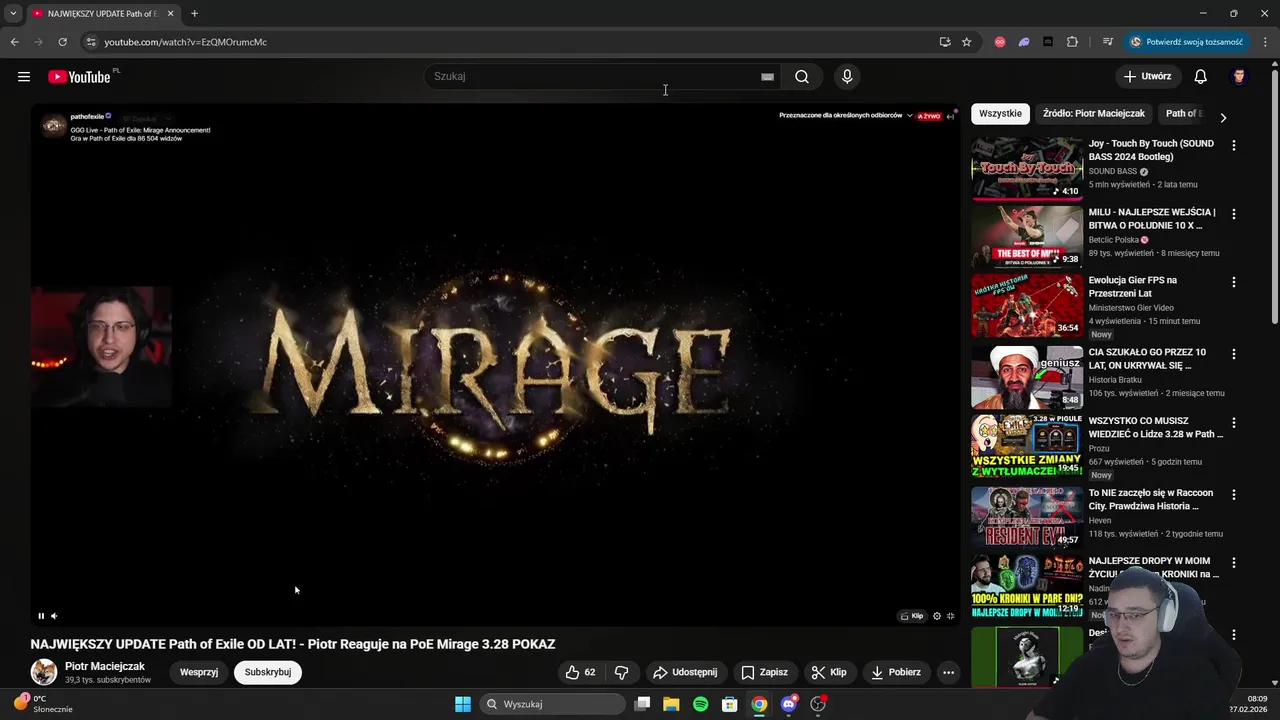This screenshot has width=1280, height=720.
Task: Open the Chrome extensions puzzle icon
Action: (1072, 42)
